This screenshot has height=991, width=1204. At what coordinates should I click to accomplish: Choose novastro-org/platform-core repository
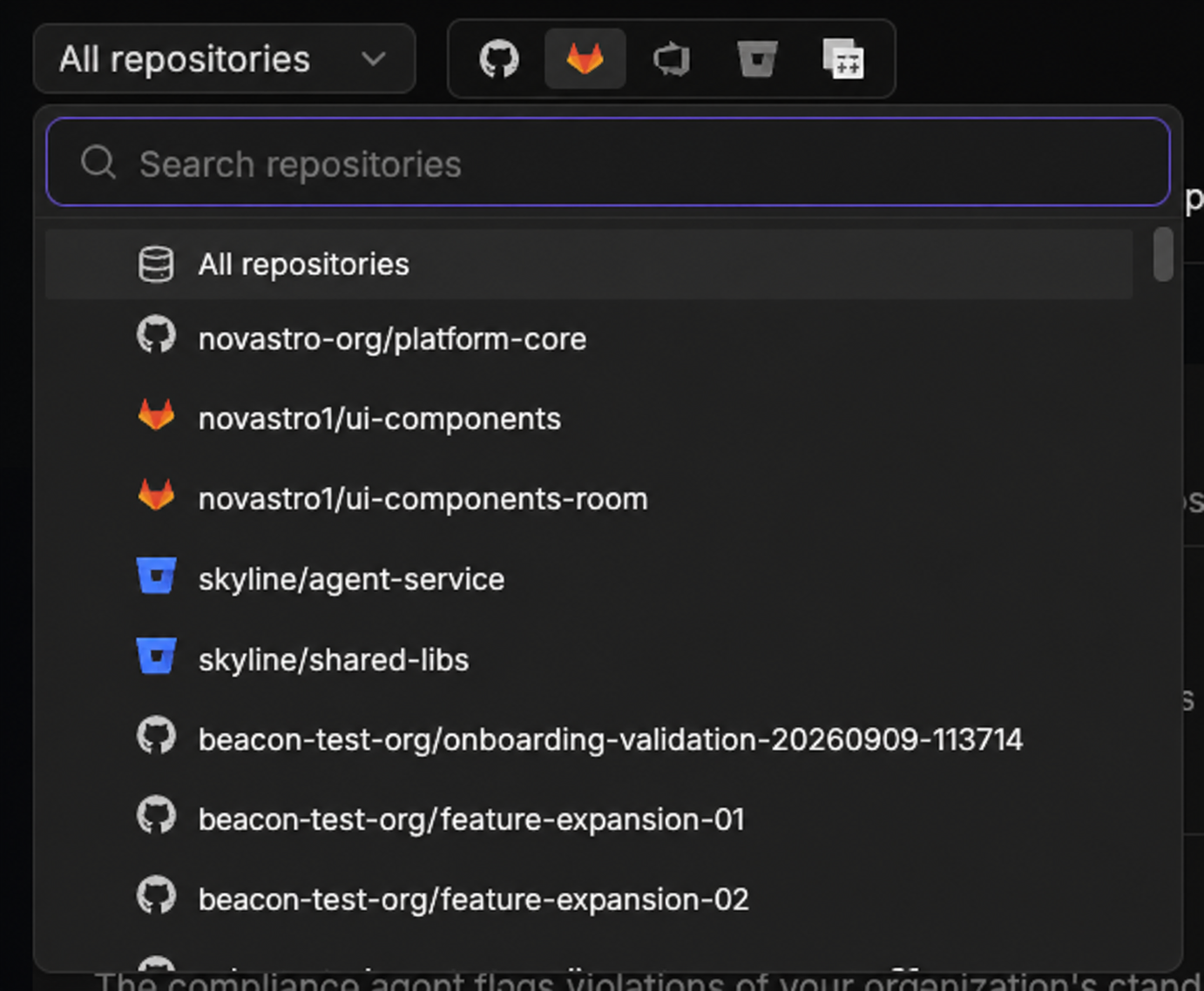click(589, 339)
